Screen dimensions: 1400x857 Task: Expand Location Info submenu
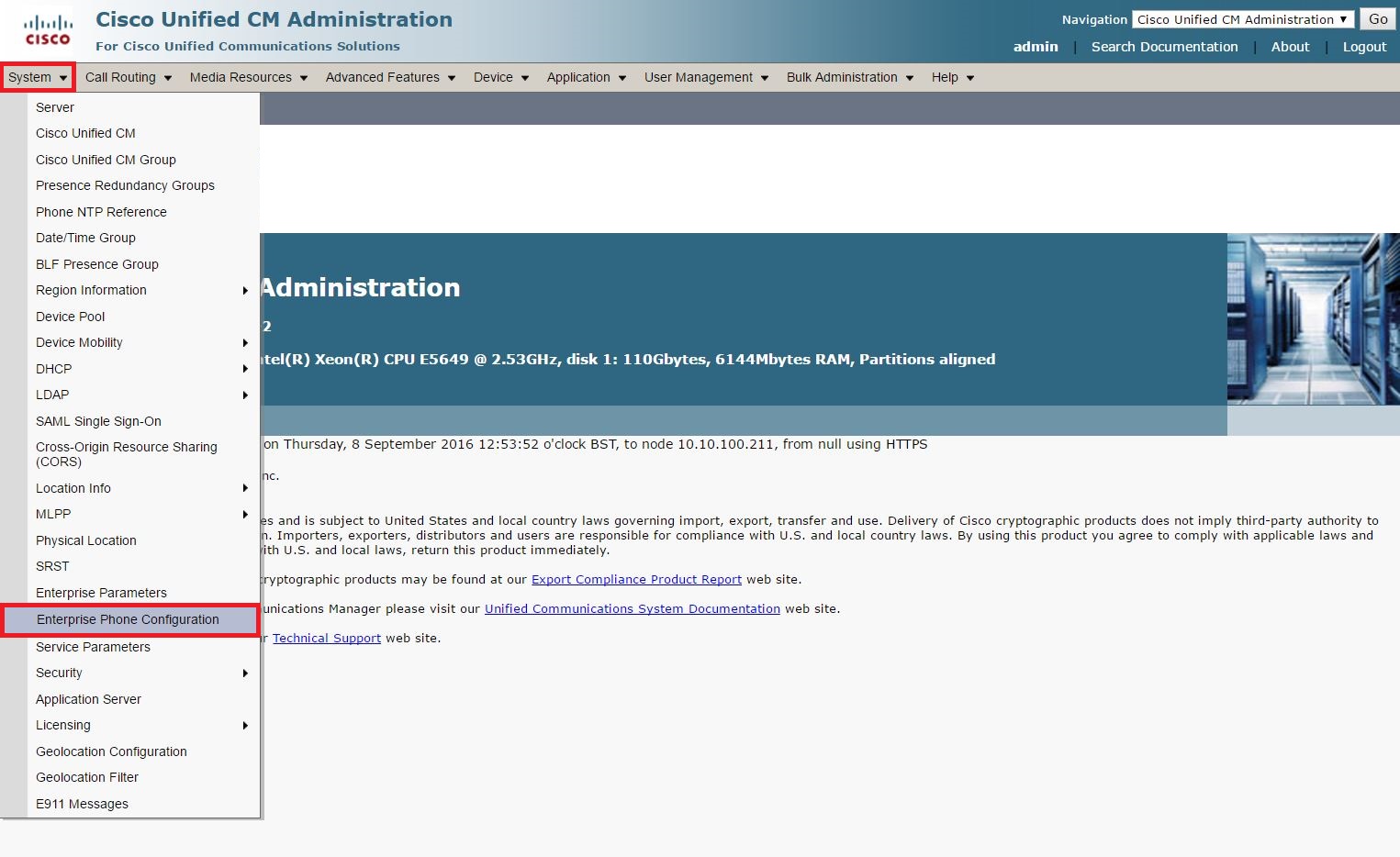pos(143,488)
